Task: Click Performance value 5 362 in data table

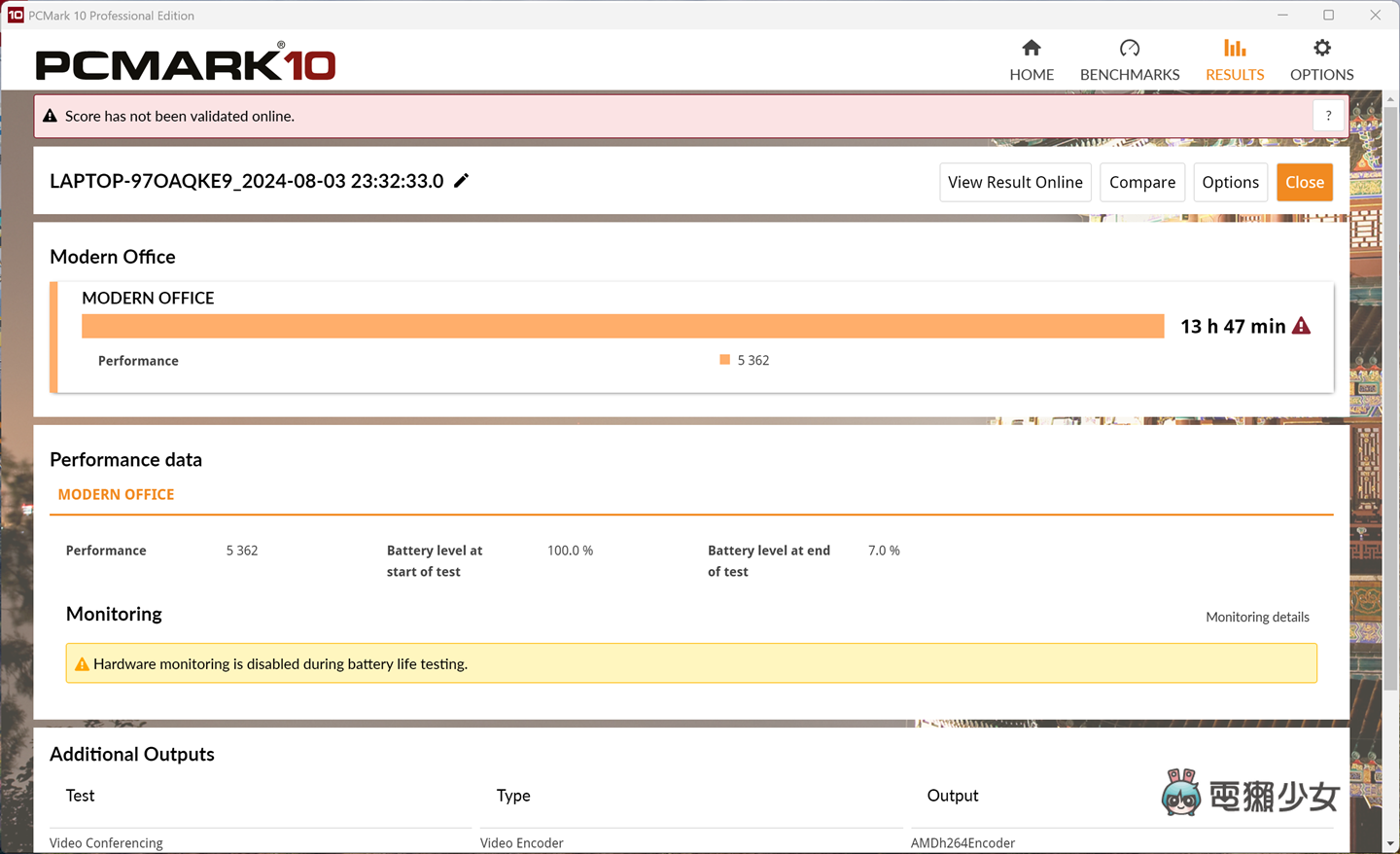Action: (x=242, y=551)
